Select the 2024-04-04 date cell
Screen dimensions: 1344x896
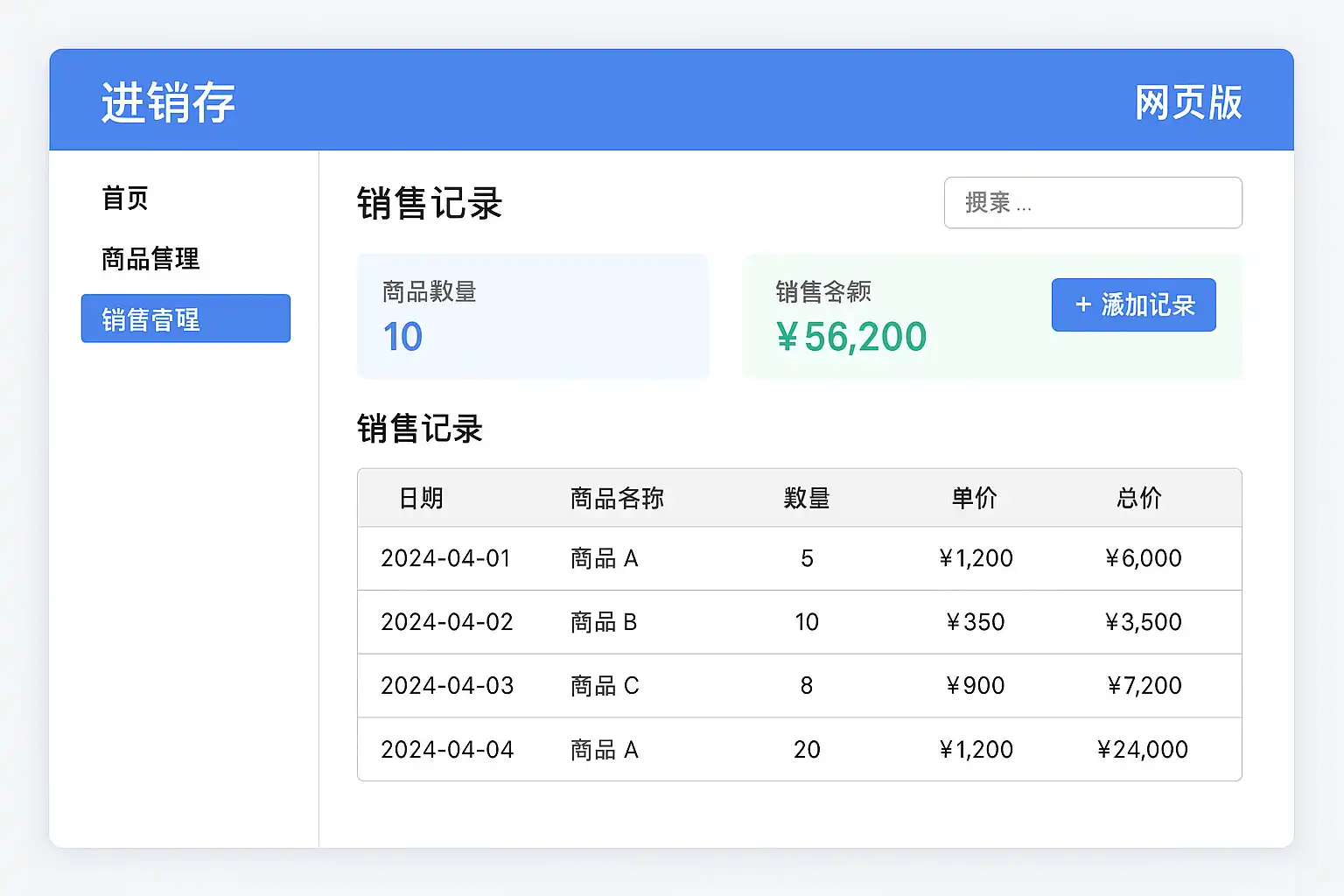tap(446, 750)
